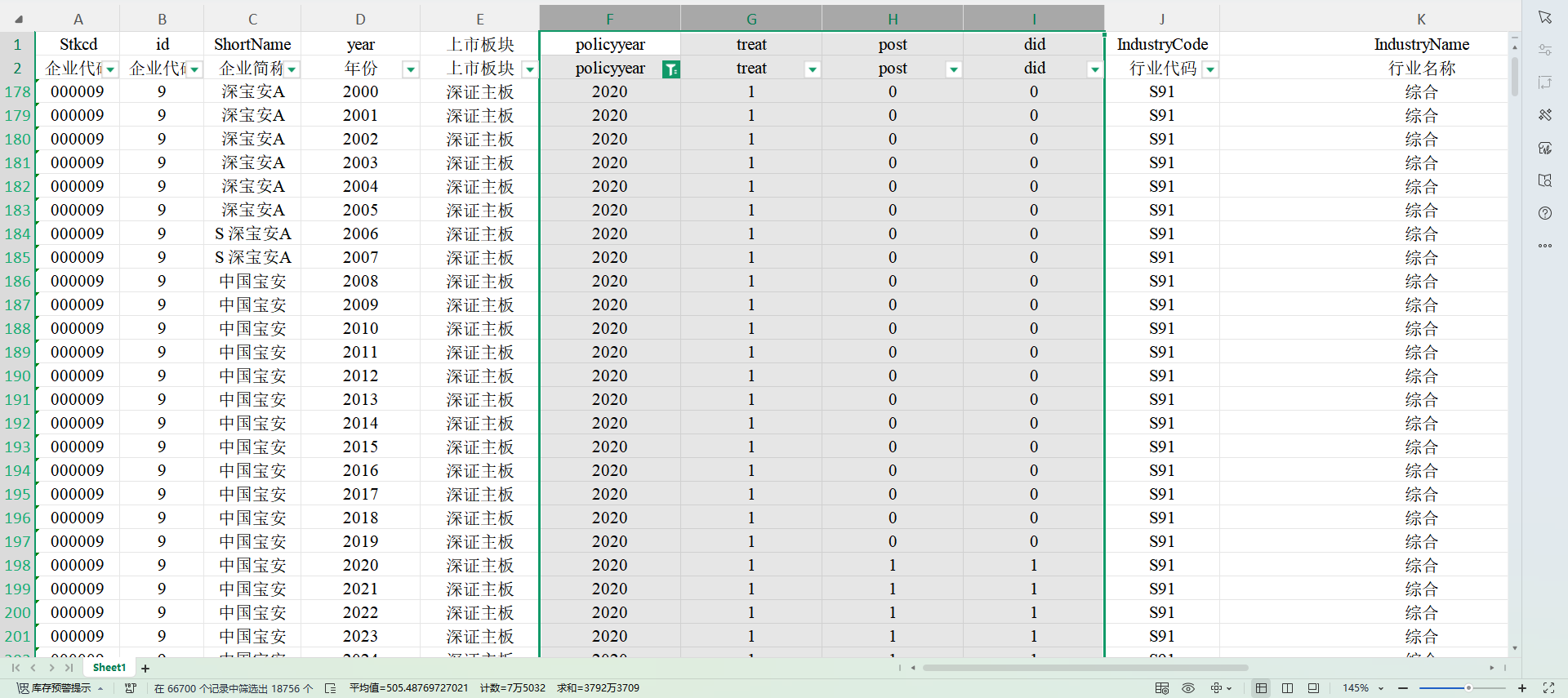Open the active policyyear filter dropdown

point(670,69)
